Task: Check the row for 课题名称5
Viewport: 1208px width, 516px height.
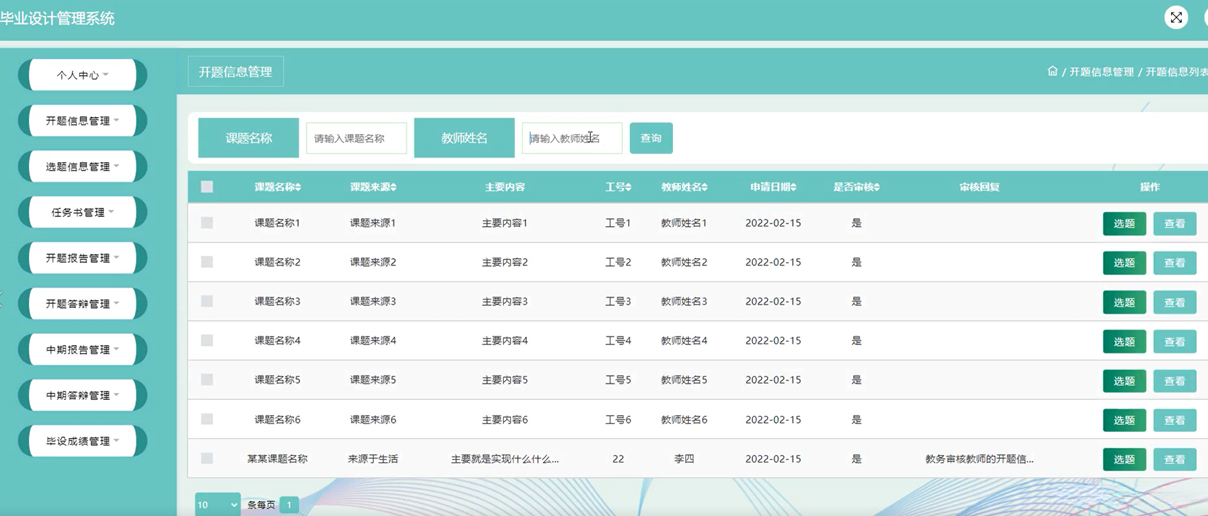Action: coord(207,380)
